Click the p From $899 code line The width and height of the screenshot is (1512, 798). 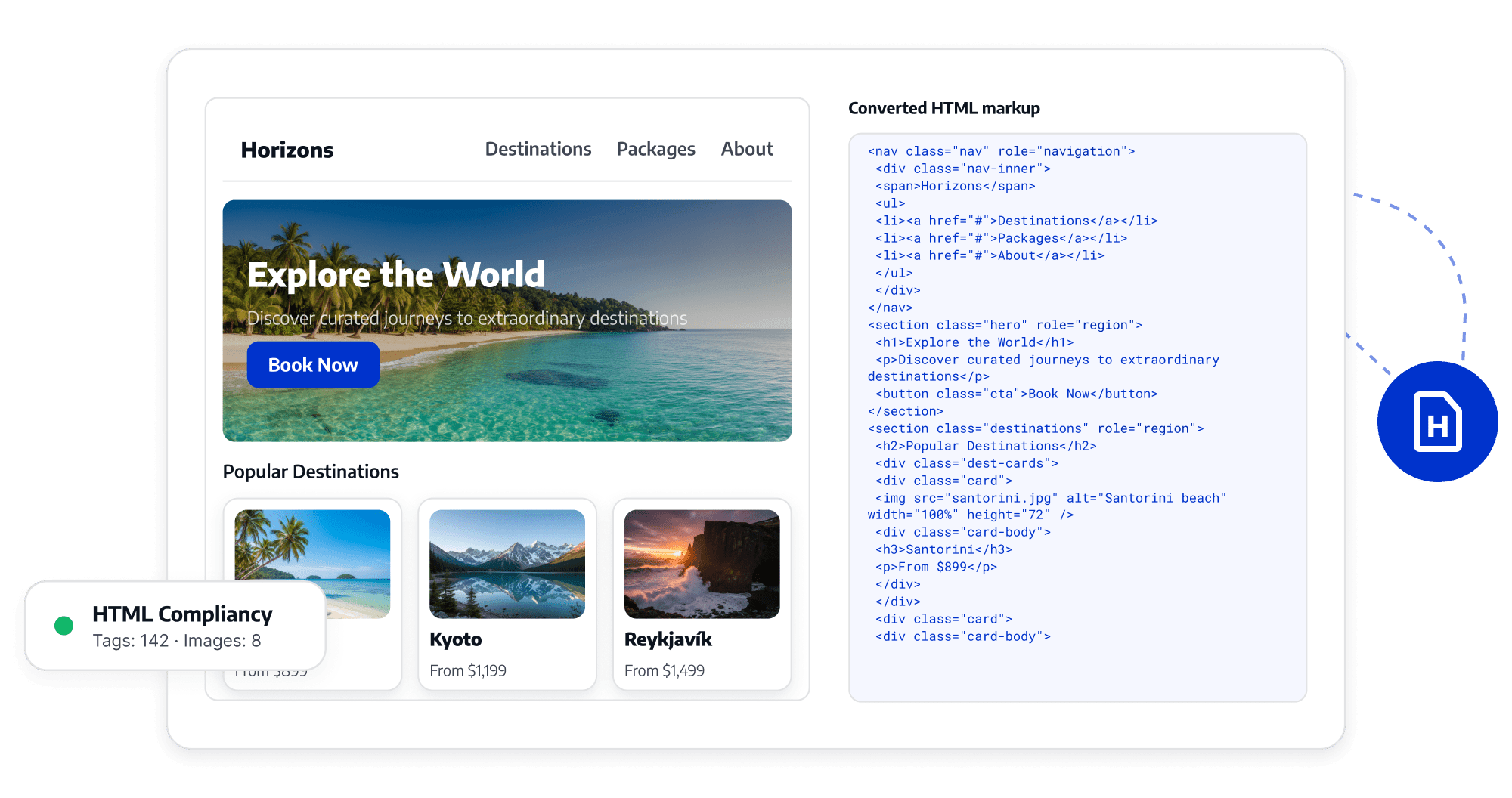coord(936,567)
